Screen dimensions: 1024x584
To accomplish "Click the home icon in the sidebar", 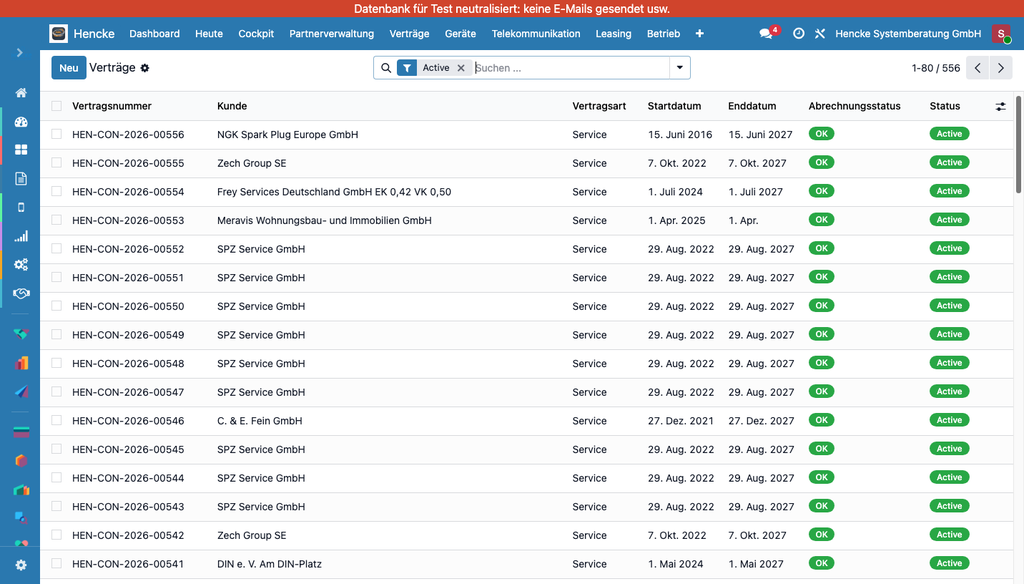I will (x=21, y=93).
